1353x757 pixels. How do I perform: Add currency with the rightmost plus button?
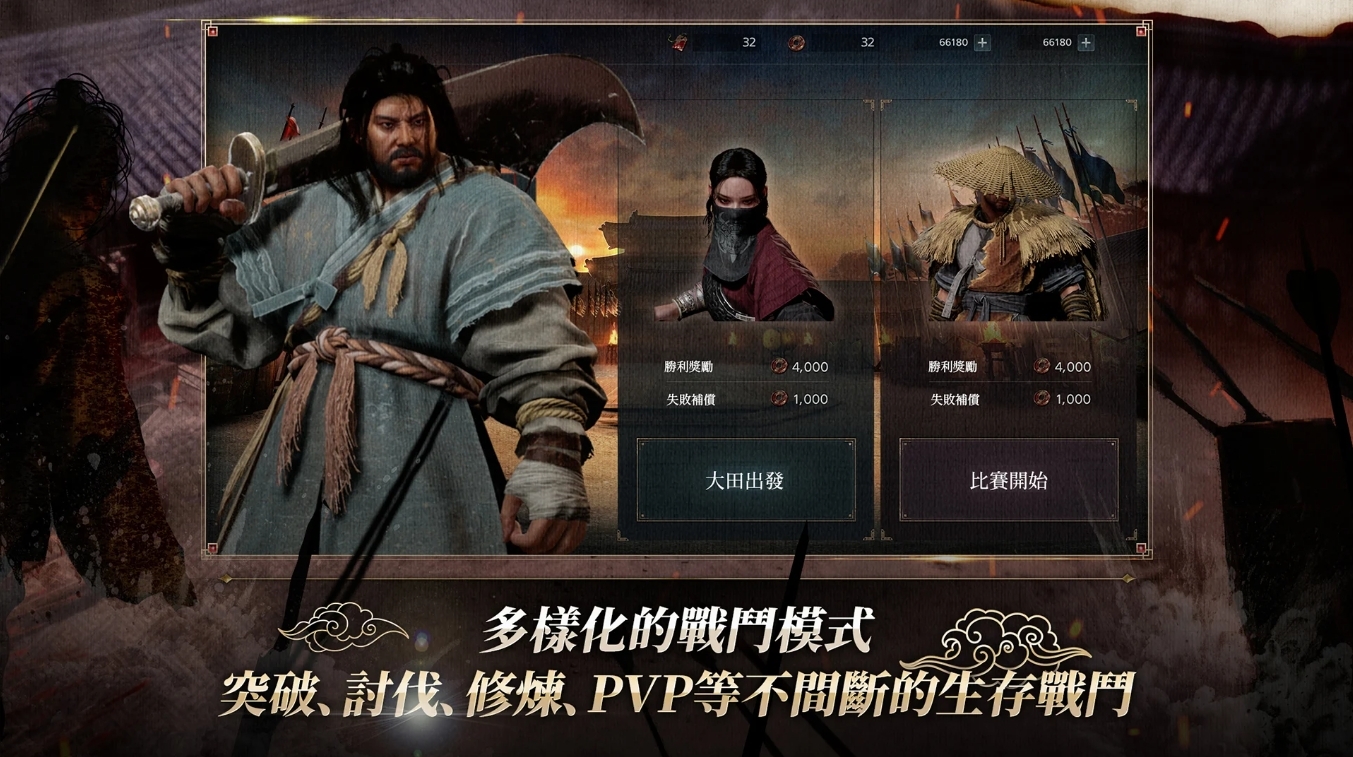1086,42
